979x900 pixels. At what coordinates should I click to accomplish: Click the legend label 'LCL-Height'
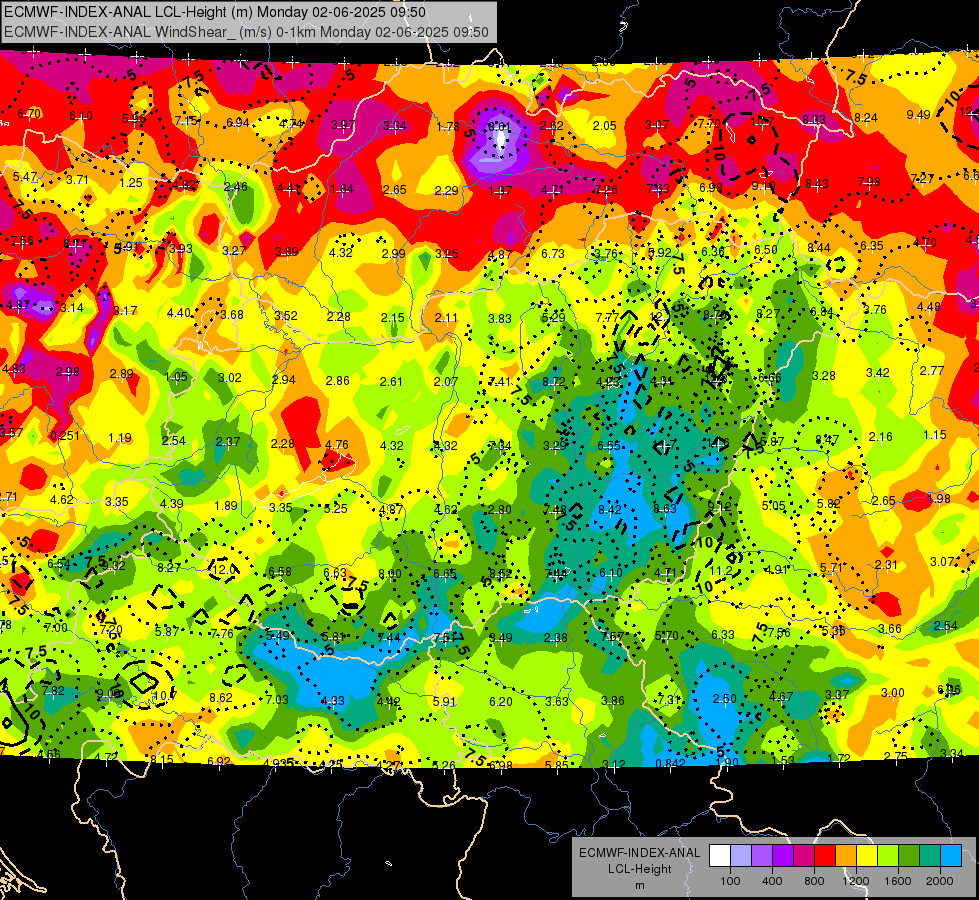639,869
